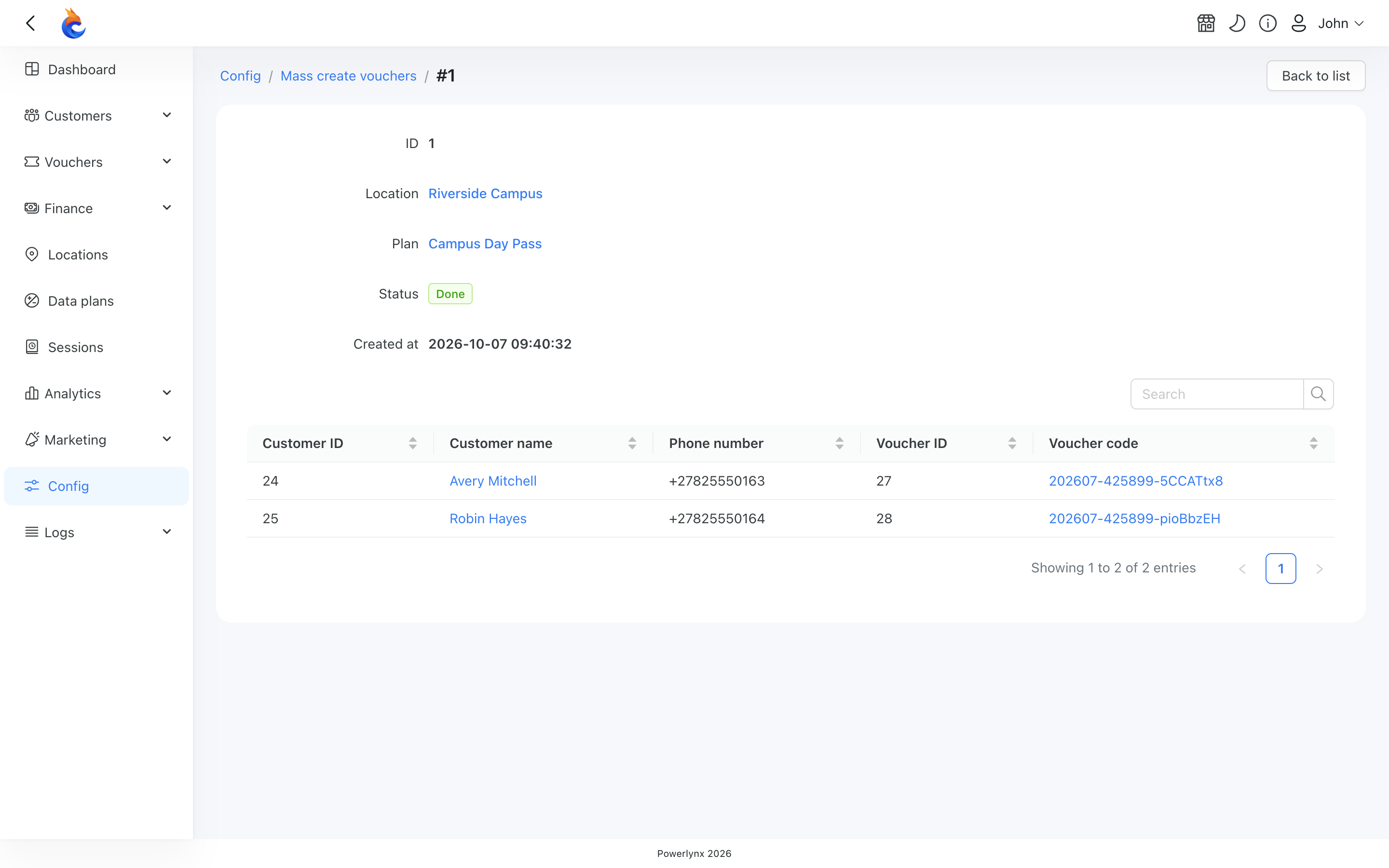Click the Logs lines icon
The image size is (1389, 868).
[31, 532]
